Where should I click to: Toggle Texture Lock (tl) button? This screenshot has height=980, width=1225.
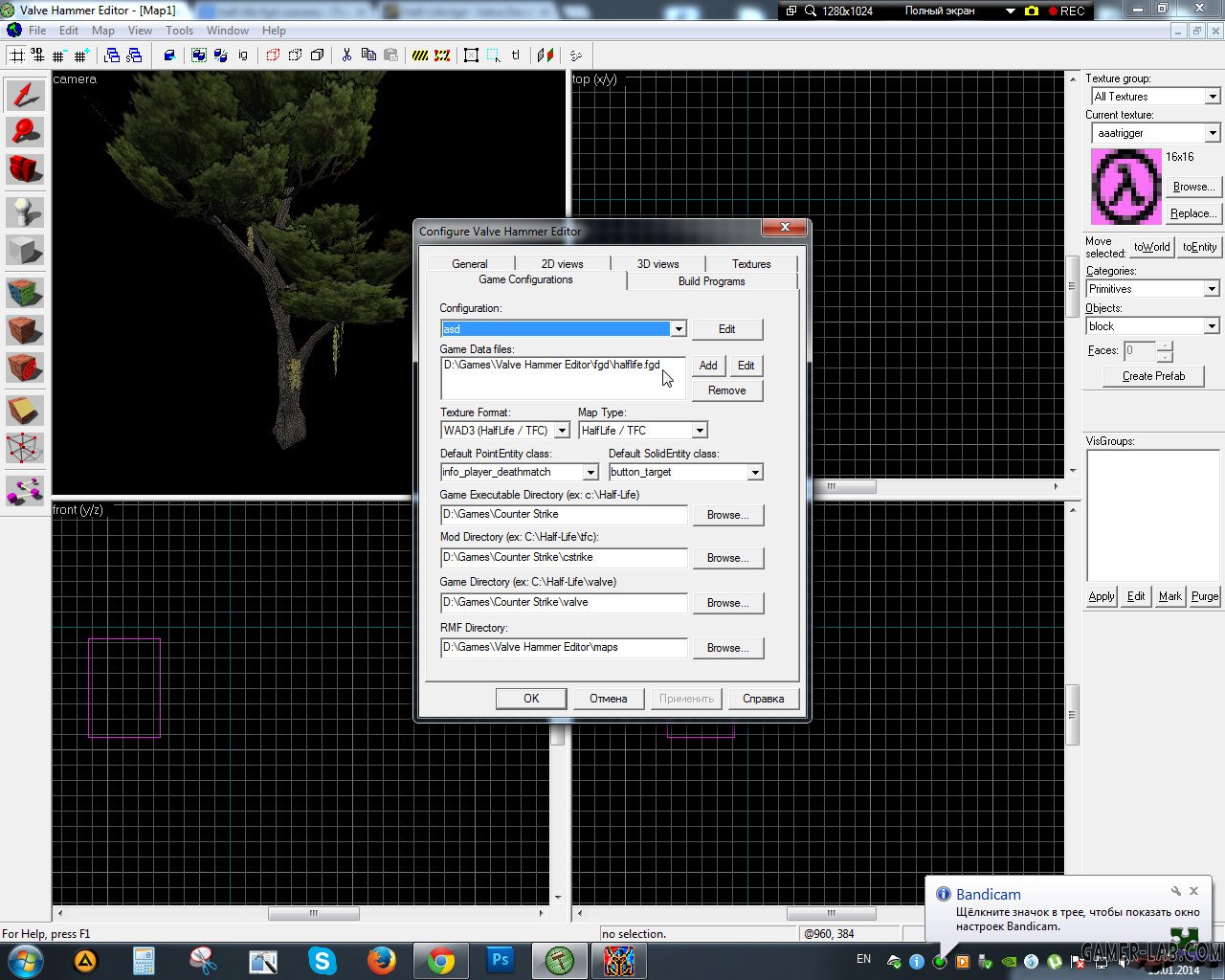pyautogui.click(x=516, y=56)
